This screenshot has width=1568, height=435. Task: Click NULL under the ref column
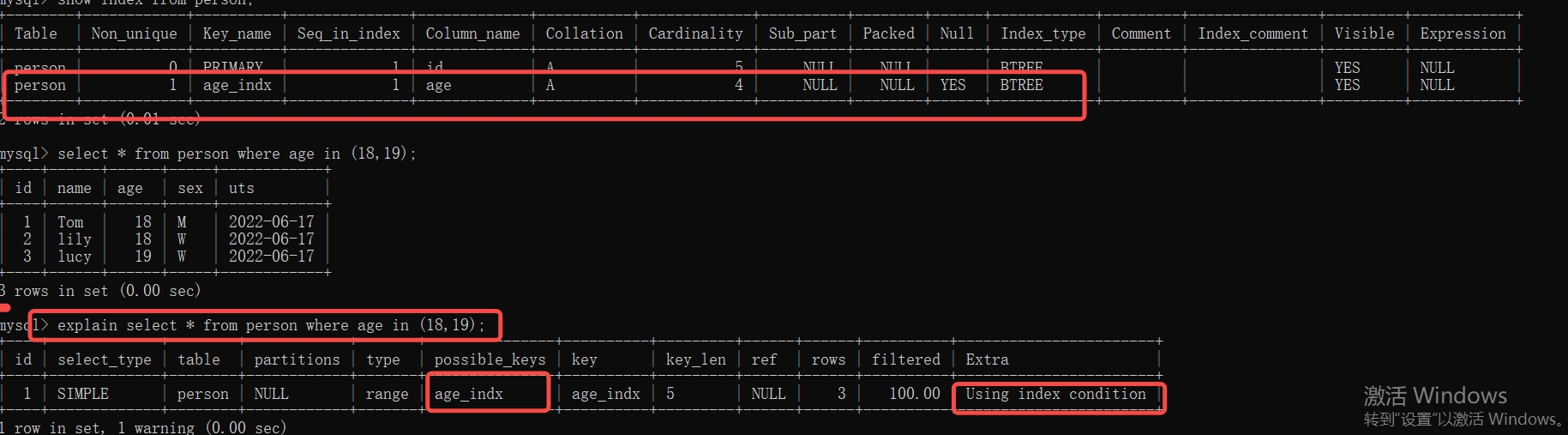(768, 394)
